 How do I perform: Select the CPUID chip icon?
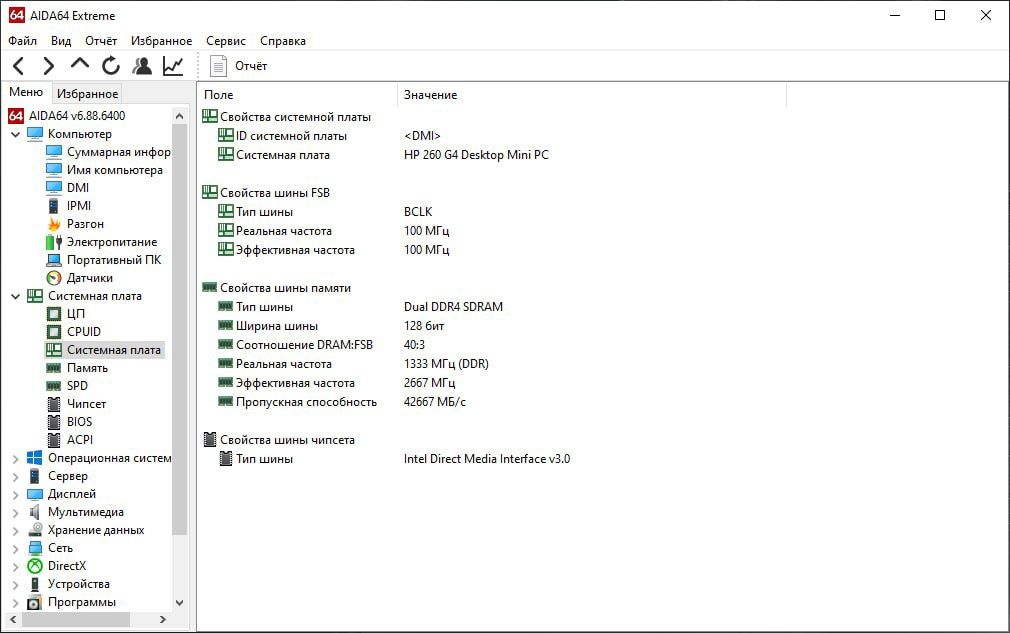pos(54,332)
